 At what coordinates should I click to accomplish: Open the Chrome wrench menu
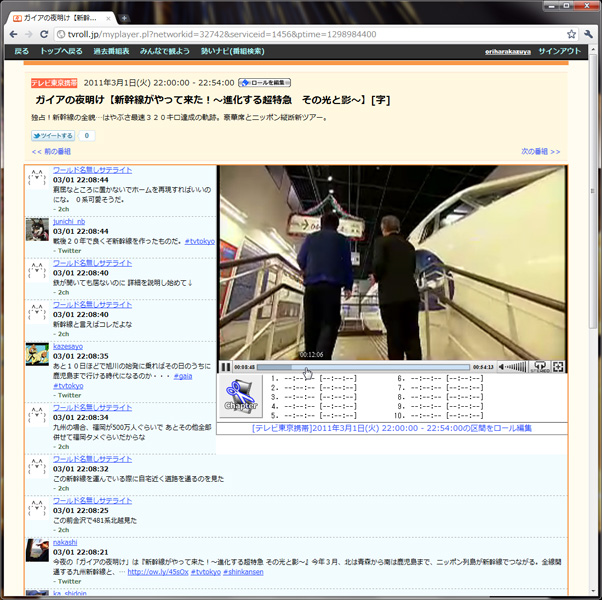[589, 34]
